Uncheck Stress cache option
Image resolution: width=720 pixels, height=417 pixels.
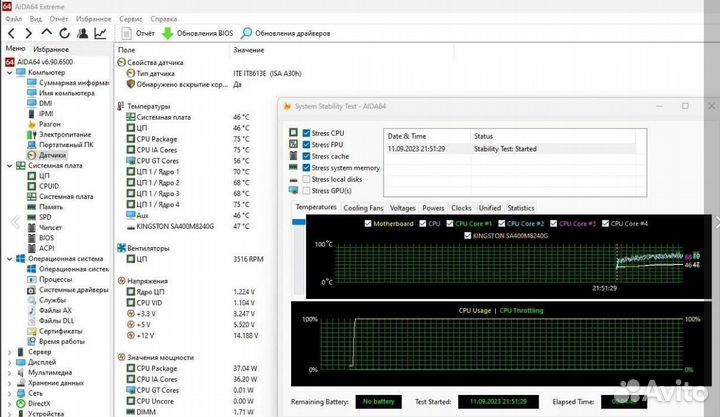coord(306,156)
